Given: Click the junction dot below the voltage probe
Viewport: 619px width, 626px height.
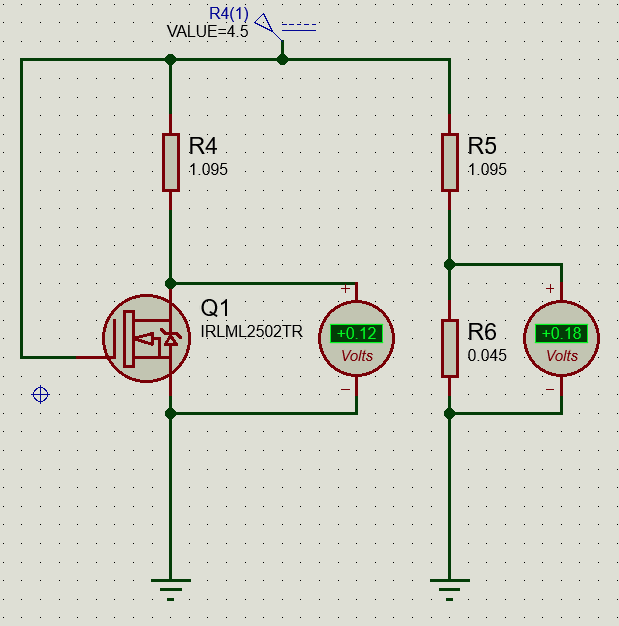Looking at the screenshot, I should pyautogui.click(x=282, y=60).
